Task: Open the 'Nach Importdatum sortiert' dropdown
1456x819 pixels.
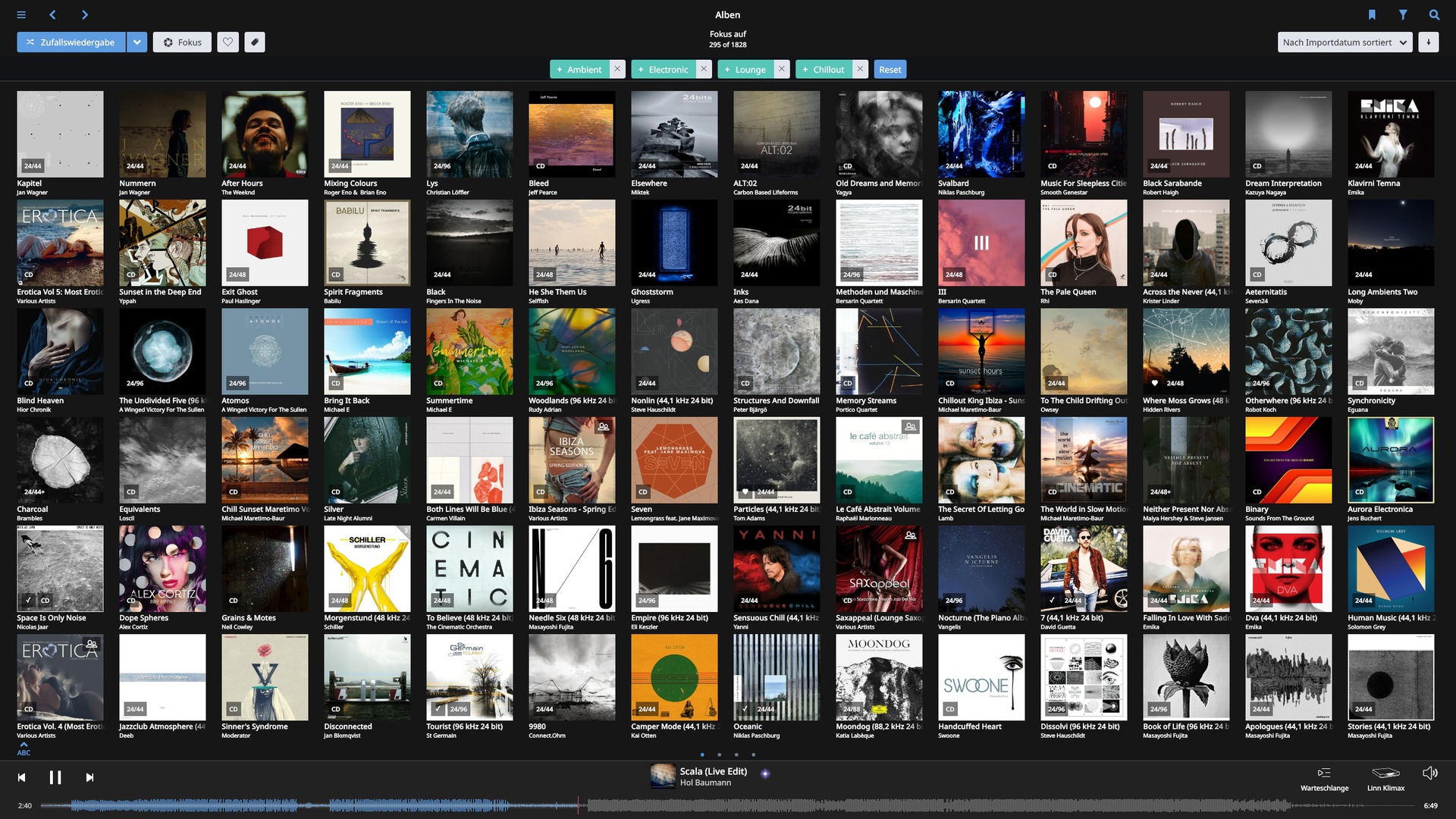Action: pos(1345,42)
